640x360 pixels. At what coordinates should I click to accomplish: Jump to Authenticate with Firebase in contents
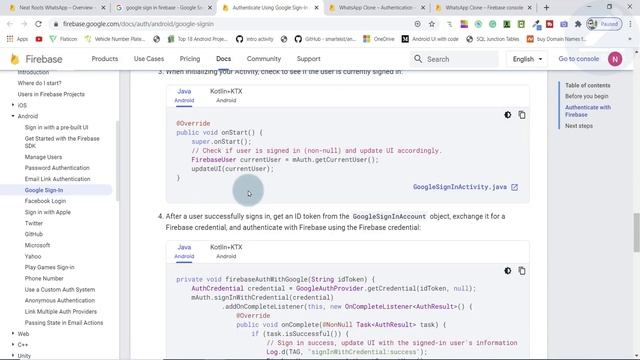pyautogui.click(x=588, y=111)
